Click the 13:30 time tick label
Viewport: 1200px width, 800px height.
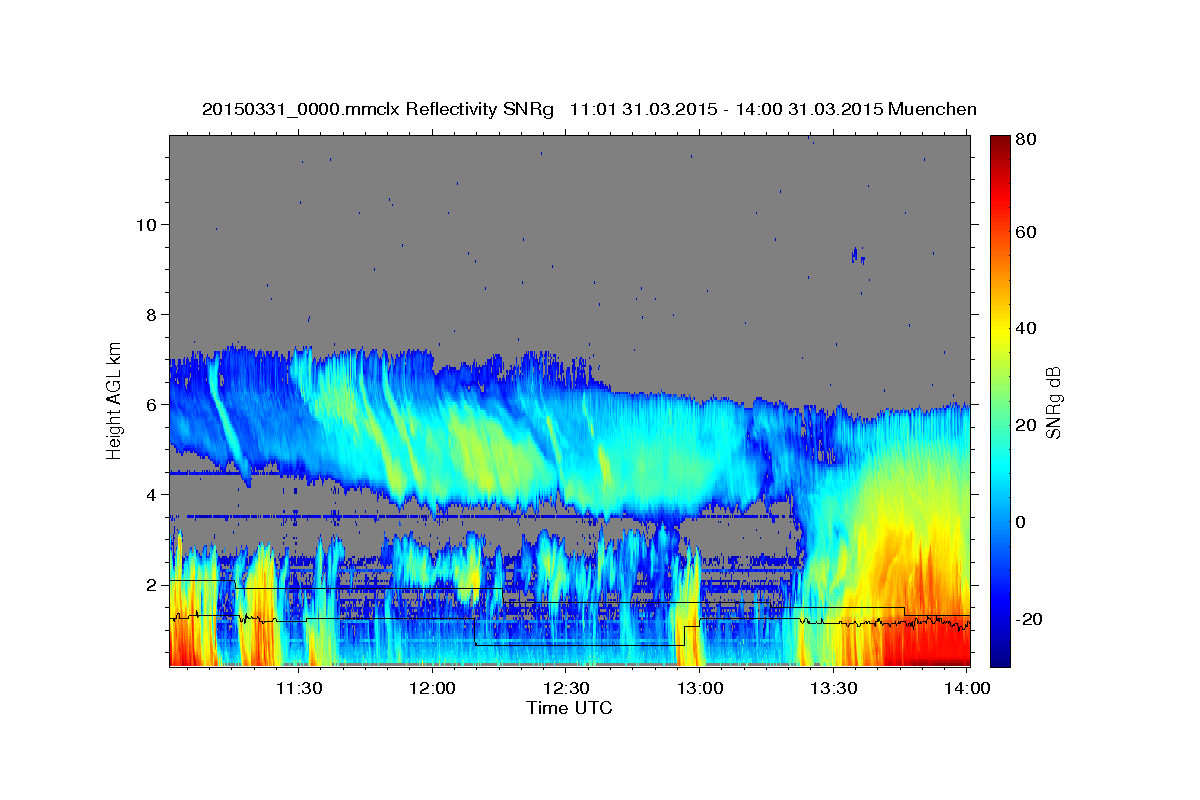pos(834,688)
